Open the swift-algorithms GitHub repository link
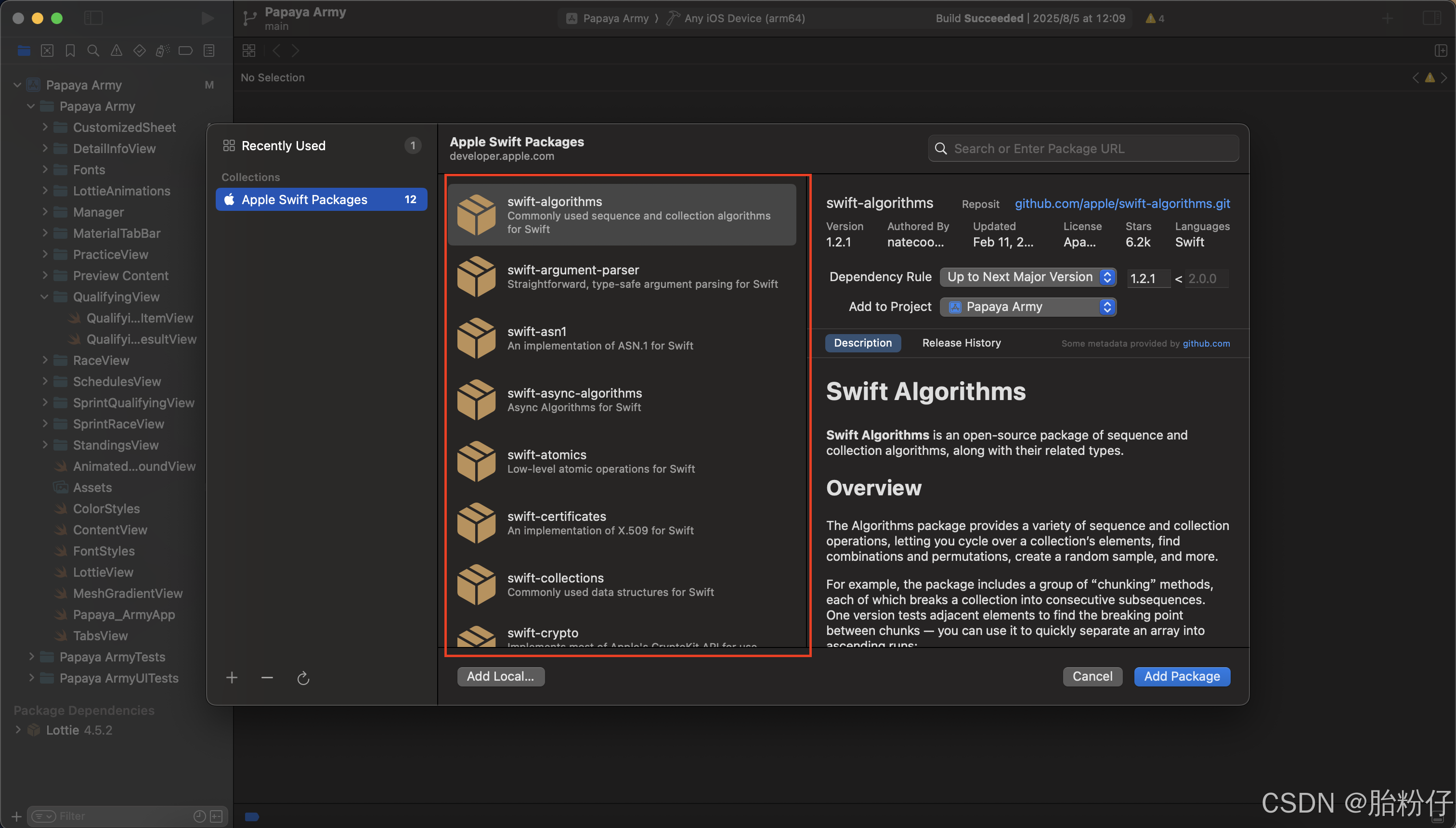This screenshot has width=1456, height=828. click(x=1122, y=204)
